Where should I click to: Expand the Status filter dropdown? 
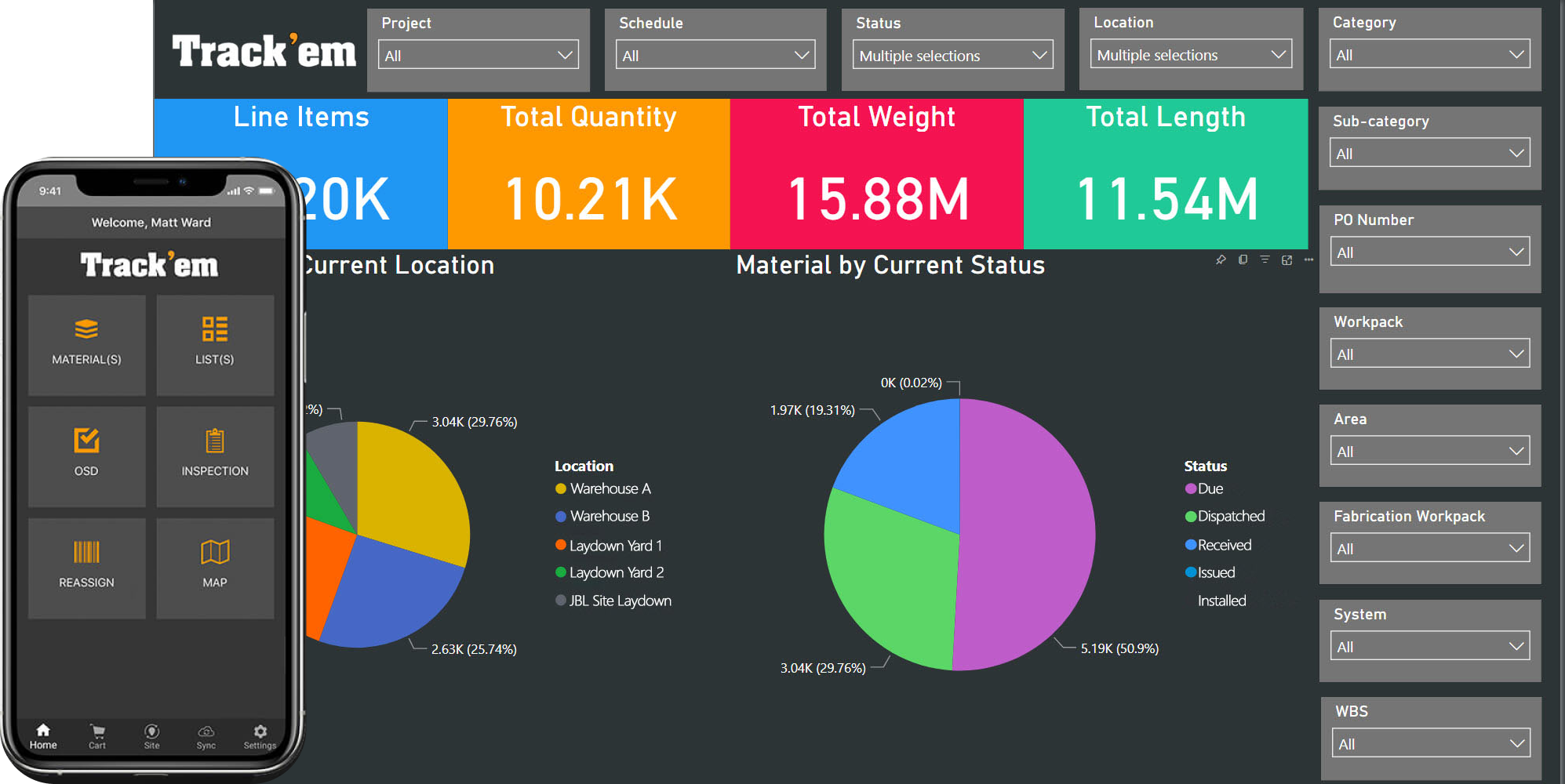(x=952, y=56)
